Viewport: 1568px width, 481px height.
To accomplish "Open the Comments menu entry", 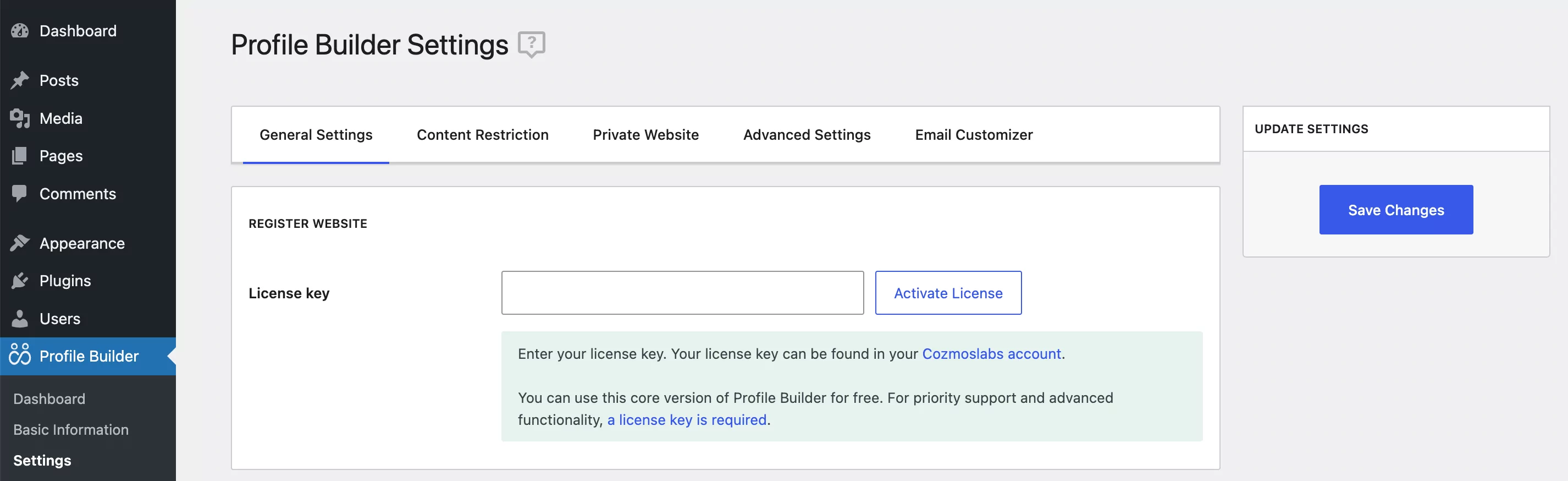I will click(78, 193).
